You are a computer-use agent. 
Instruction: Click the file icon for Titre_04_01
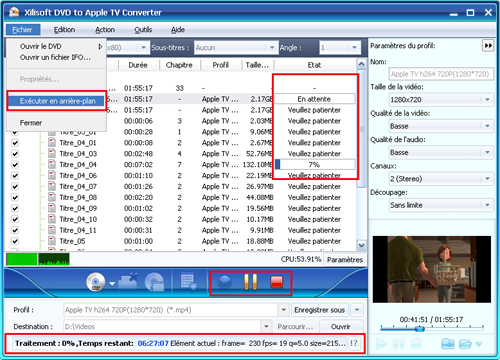tap(52, 143)
